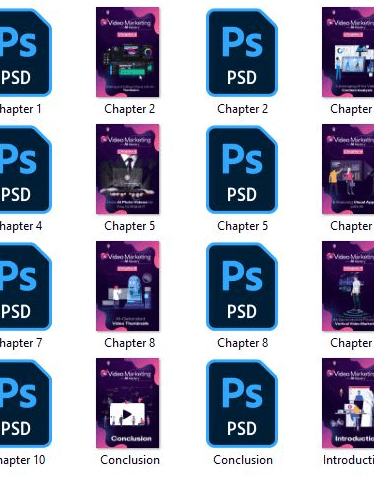374x478 pixels.
Task: Select the Chapter 2 PSD file icon
Action: tap(242, 52)
